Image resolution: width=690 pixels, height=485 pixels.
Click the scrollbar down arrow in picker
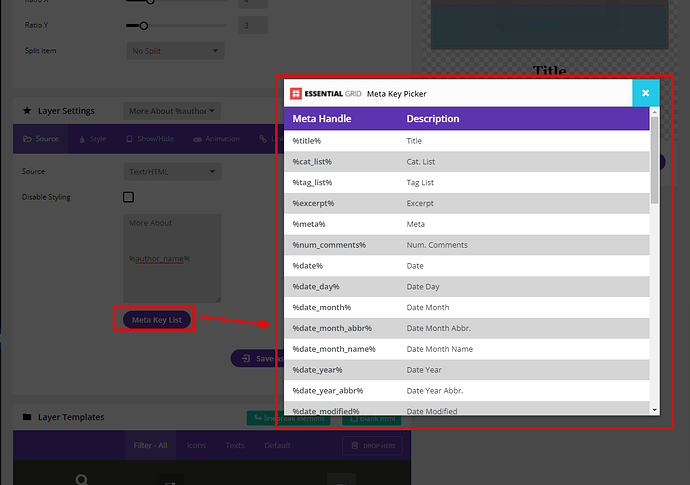click(x=654, y=410)
